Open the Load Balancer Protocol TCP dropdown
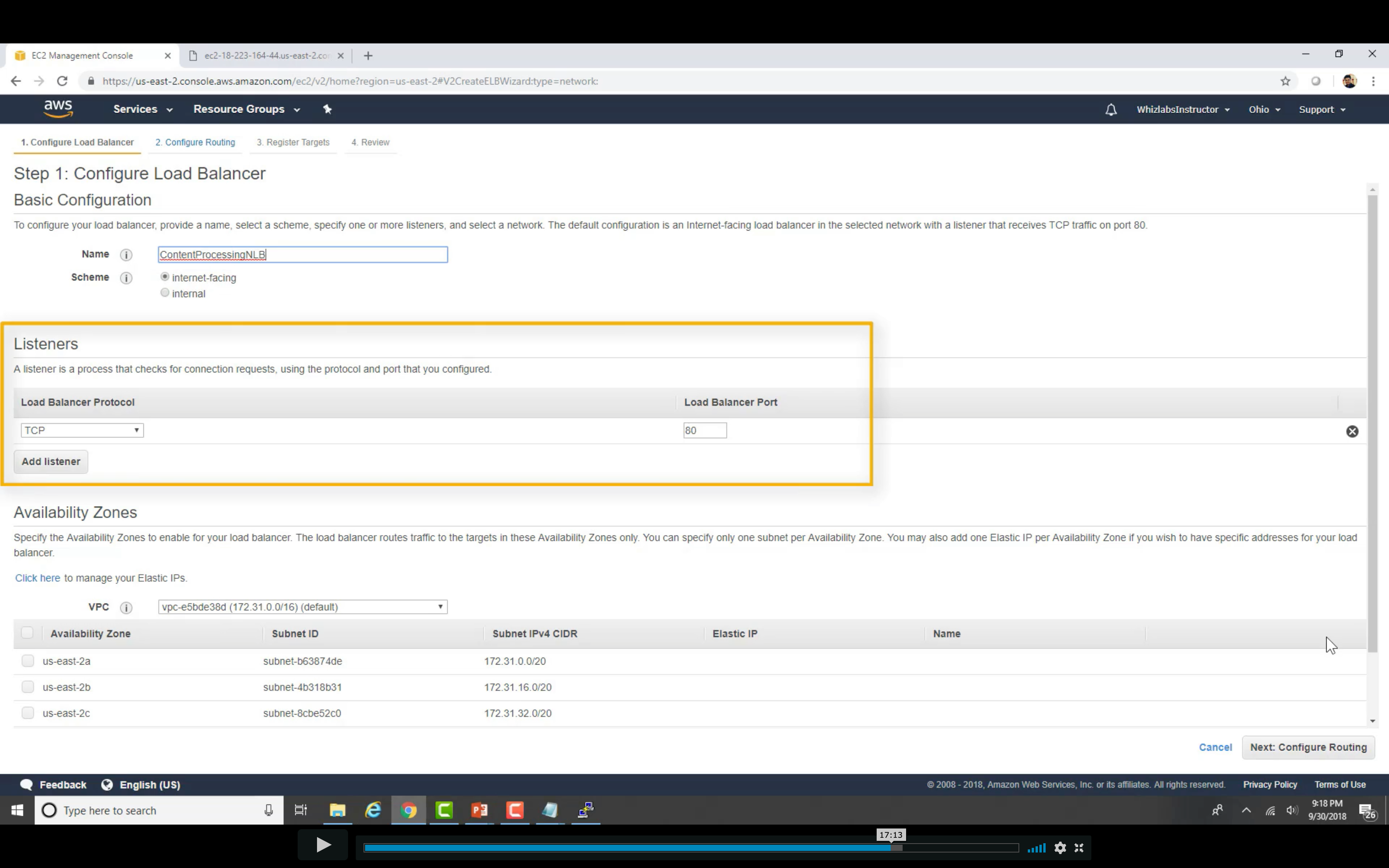The width and height of the screenshot is (1389, 868). coord(82,431)
